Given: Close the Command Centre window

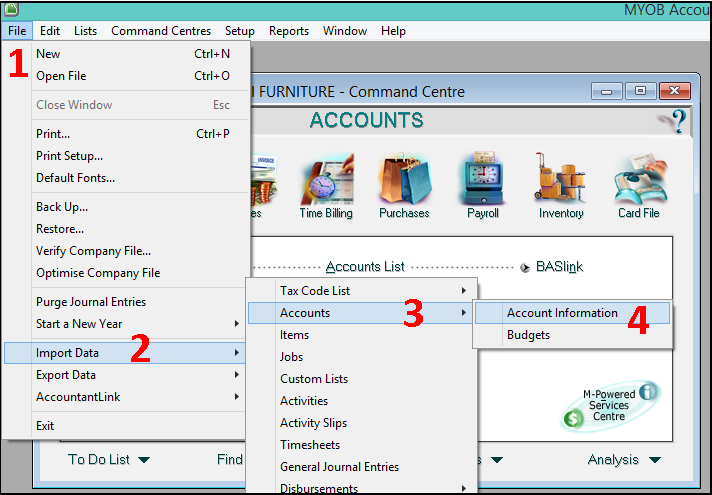Looking at the screenshot, I should point(675,91).
